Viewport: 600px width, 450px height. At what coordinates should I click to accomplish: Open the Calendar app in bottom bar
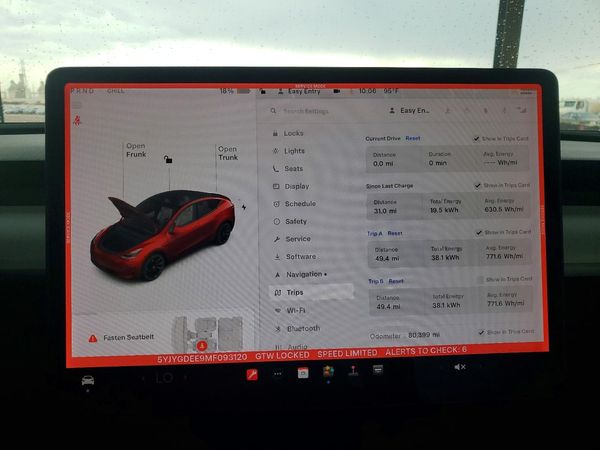point(303,372)
